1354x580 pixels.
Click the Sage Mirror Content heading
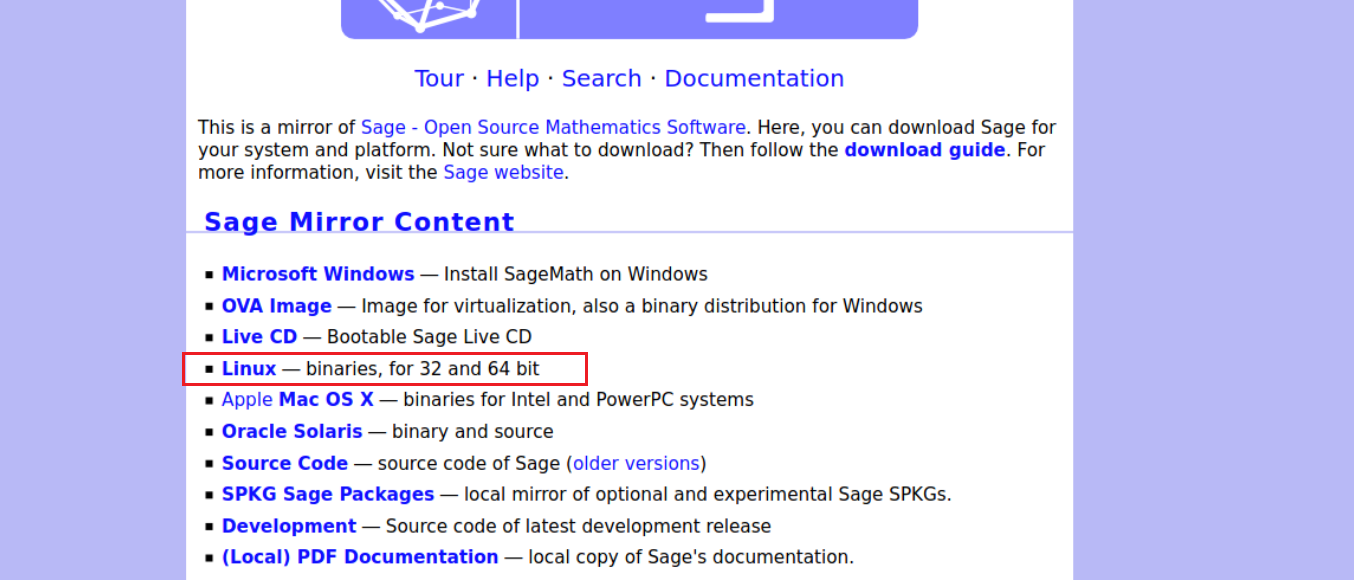[359, 222]
